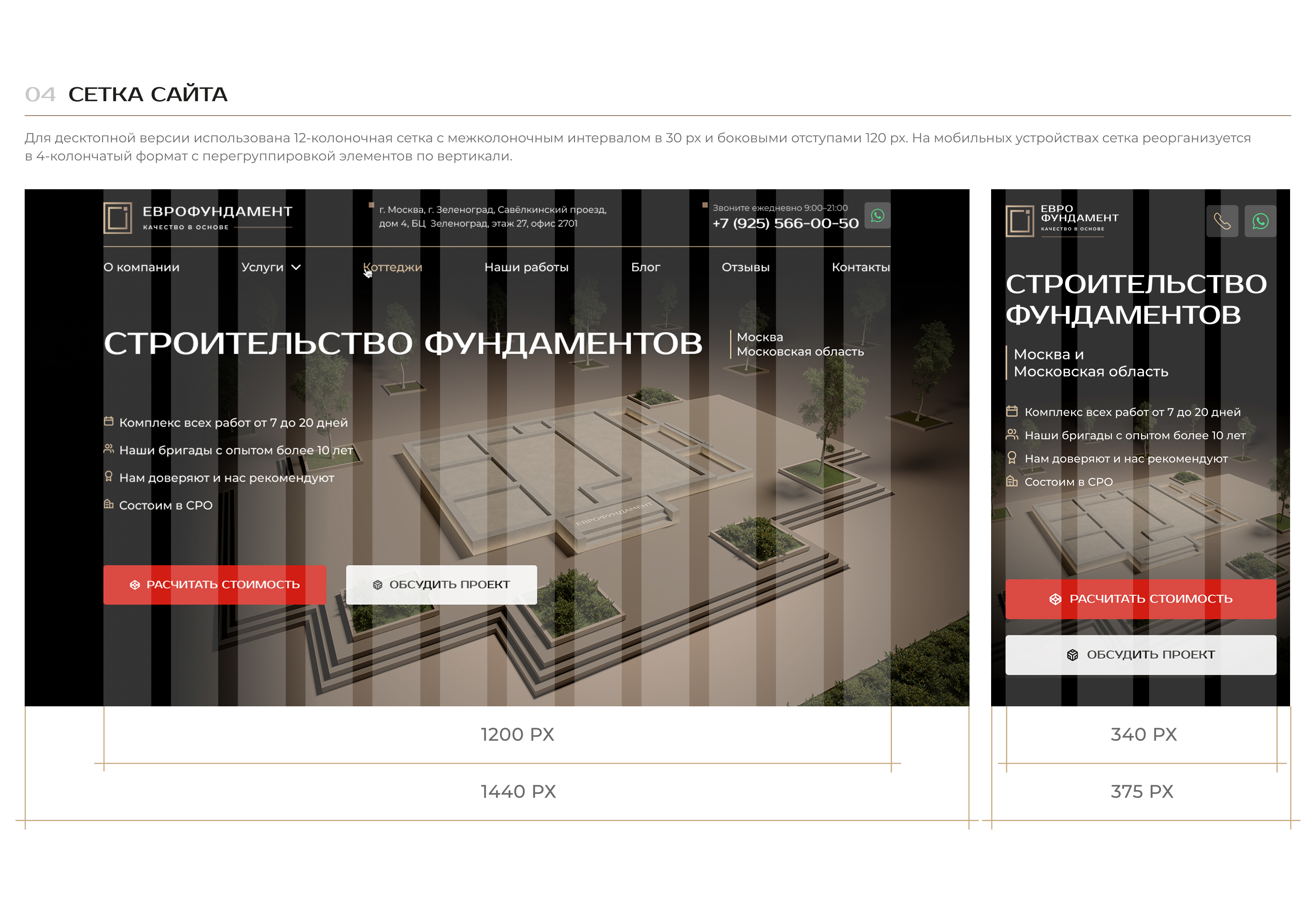Click mobile calendar icon beside Комплекс всех работ
The image size is (1316, 912).
pos(1012,411)
